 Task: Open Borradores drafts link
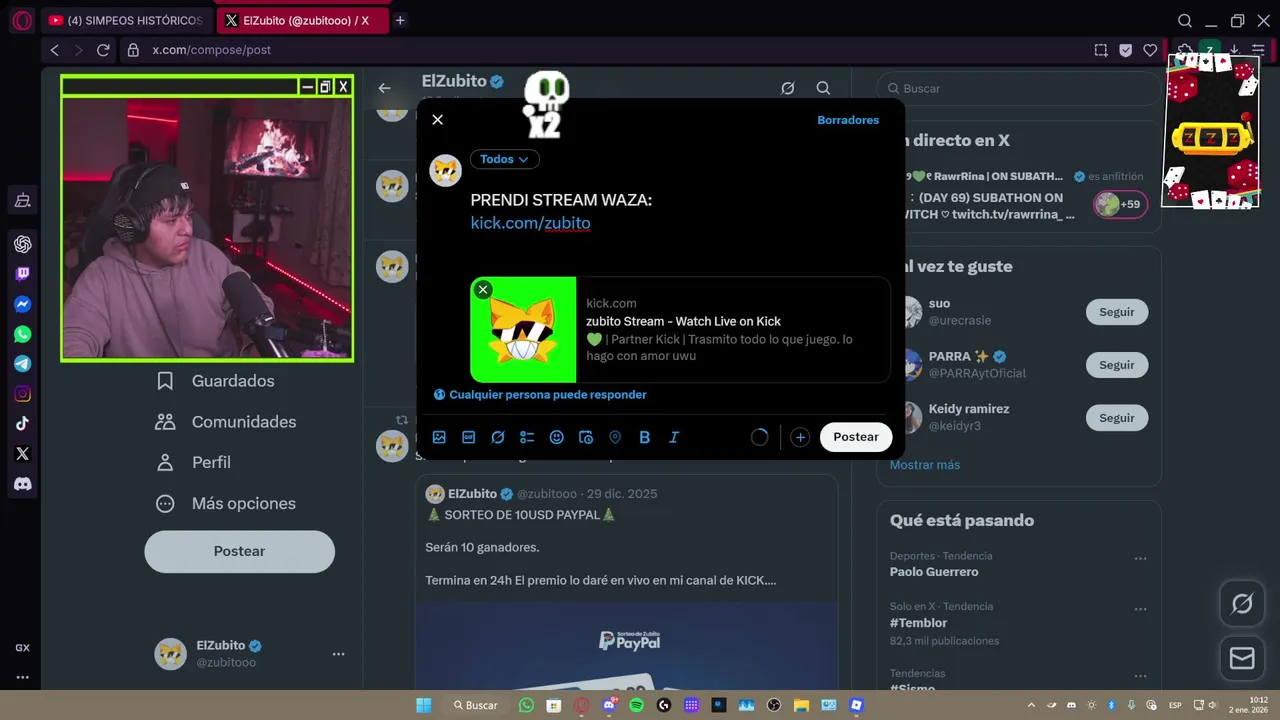(x=848, y=120)
